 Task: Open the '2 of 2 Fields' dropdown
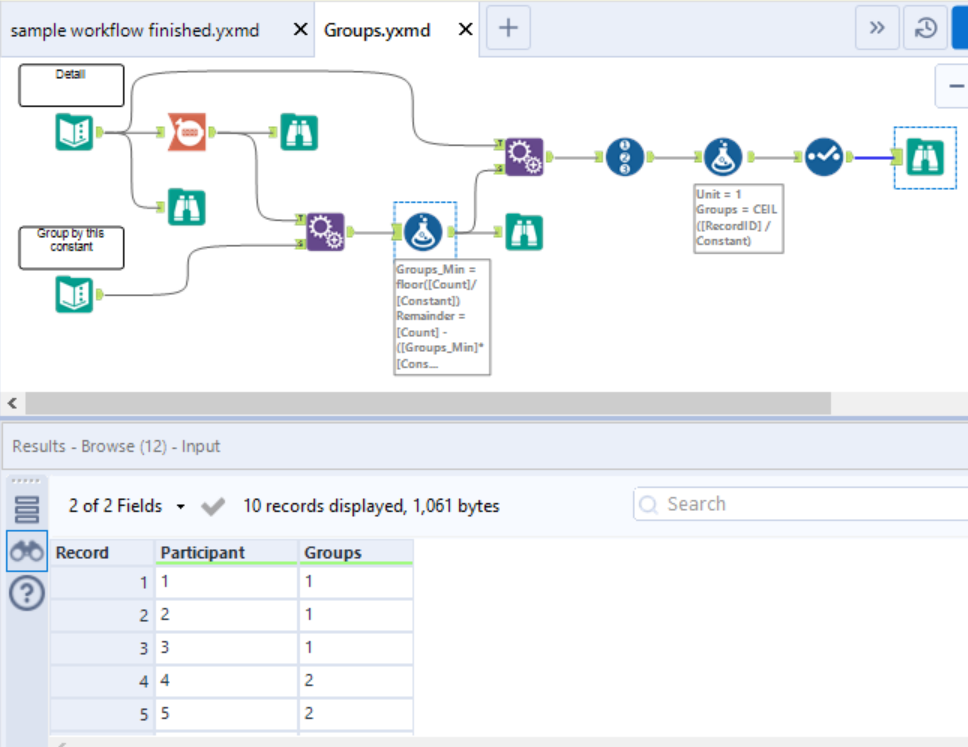(x=126, y=505)
